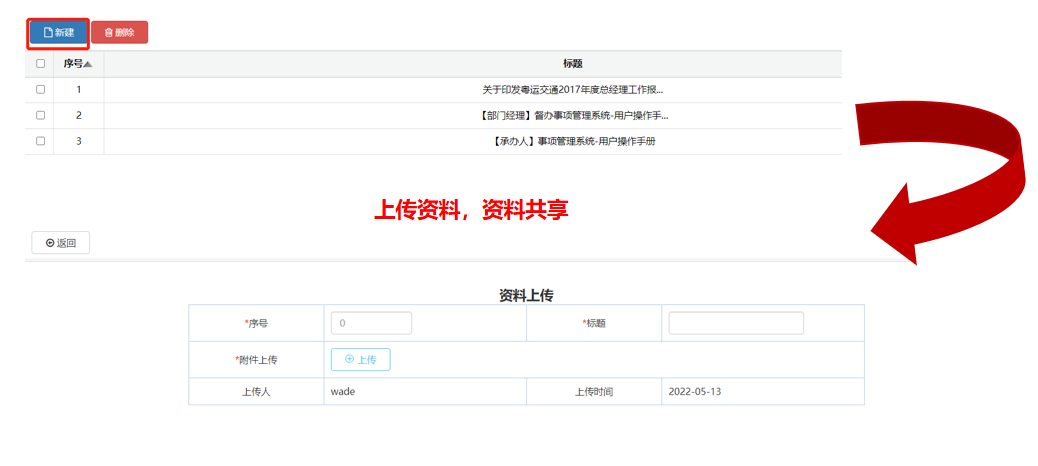Viewport: 1038px width, 466px height.
Task: Toggle the select-all checkbox in table header
Action: [x=40, y=64]
